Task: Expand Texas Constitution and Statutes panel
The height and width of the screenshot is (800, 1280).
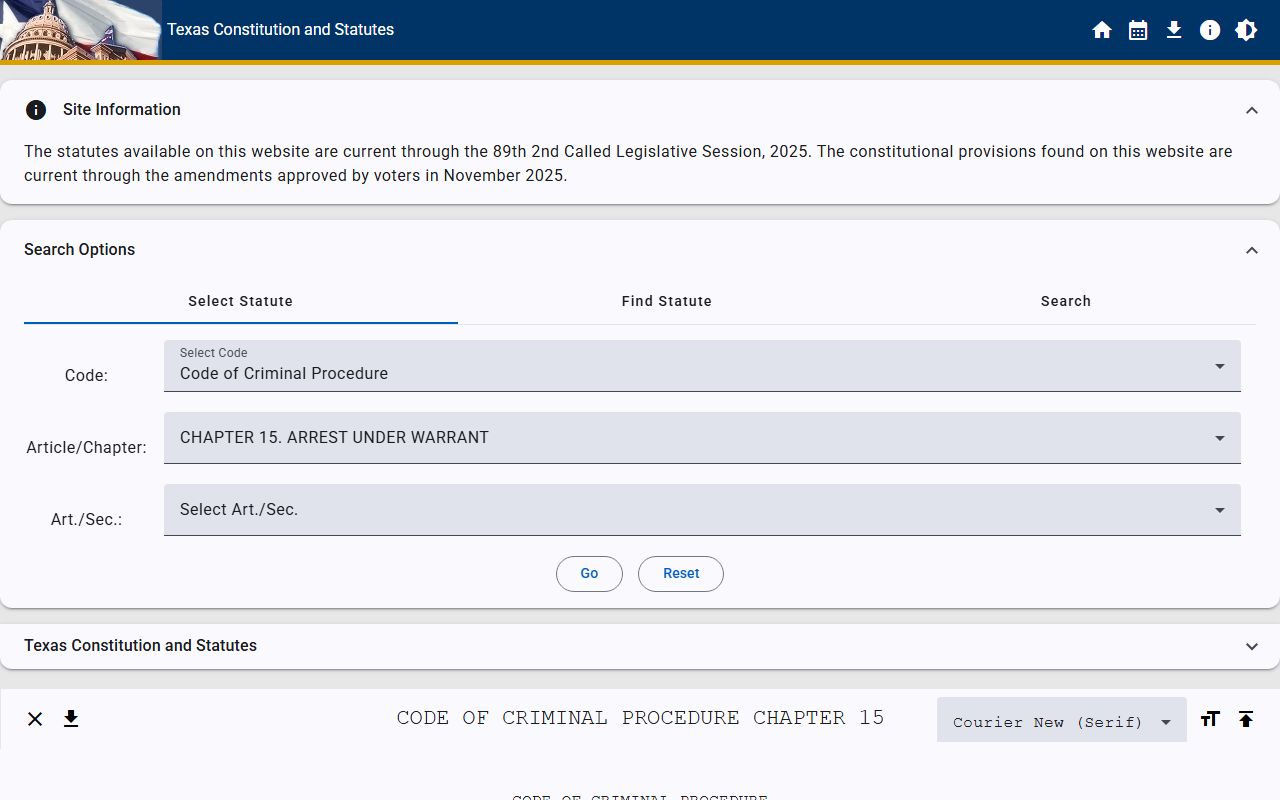Action: pyautogui.click(x=1252, y=646)
